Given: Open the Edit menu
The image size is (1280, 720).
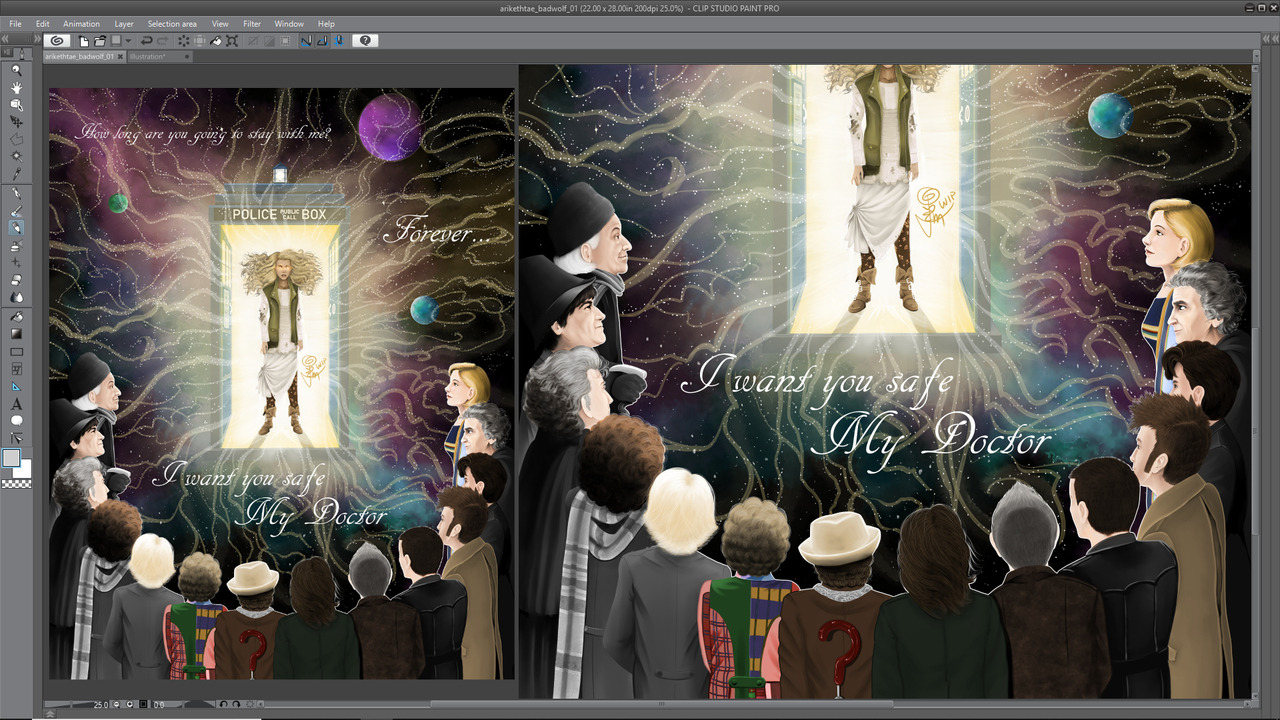Looking at the screenshot, I should (42, 23).
